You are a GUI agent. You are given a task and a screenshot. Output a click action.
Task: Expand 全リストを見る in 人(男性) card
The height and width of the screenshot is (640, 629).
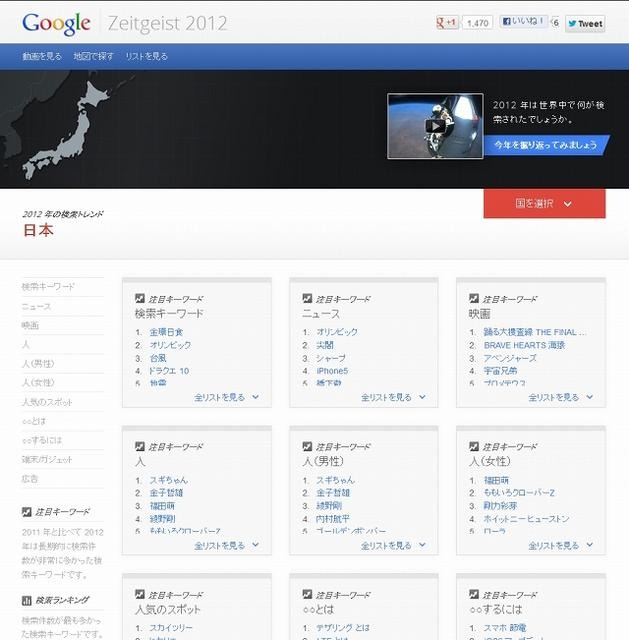point(393,545)
